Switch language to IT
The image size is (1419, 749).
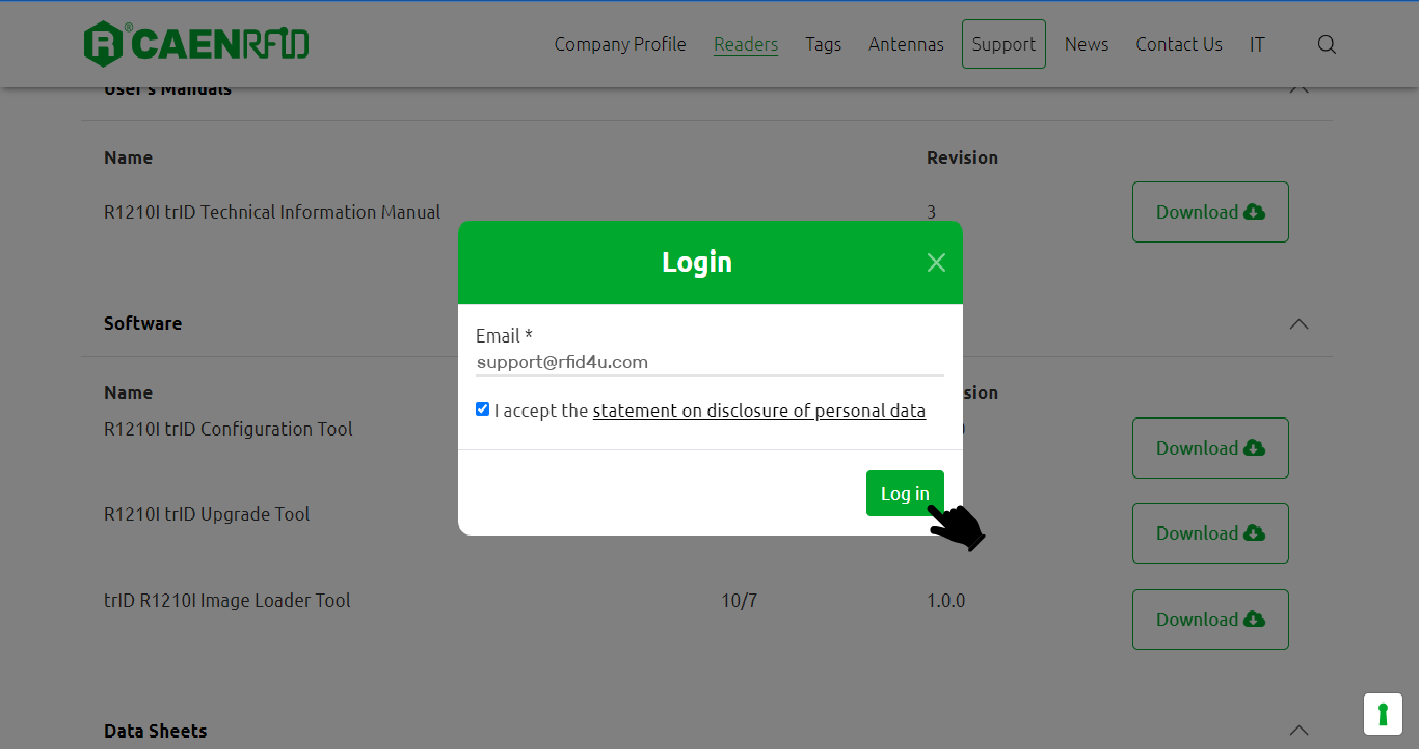pos(1257,45)
